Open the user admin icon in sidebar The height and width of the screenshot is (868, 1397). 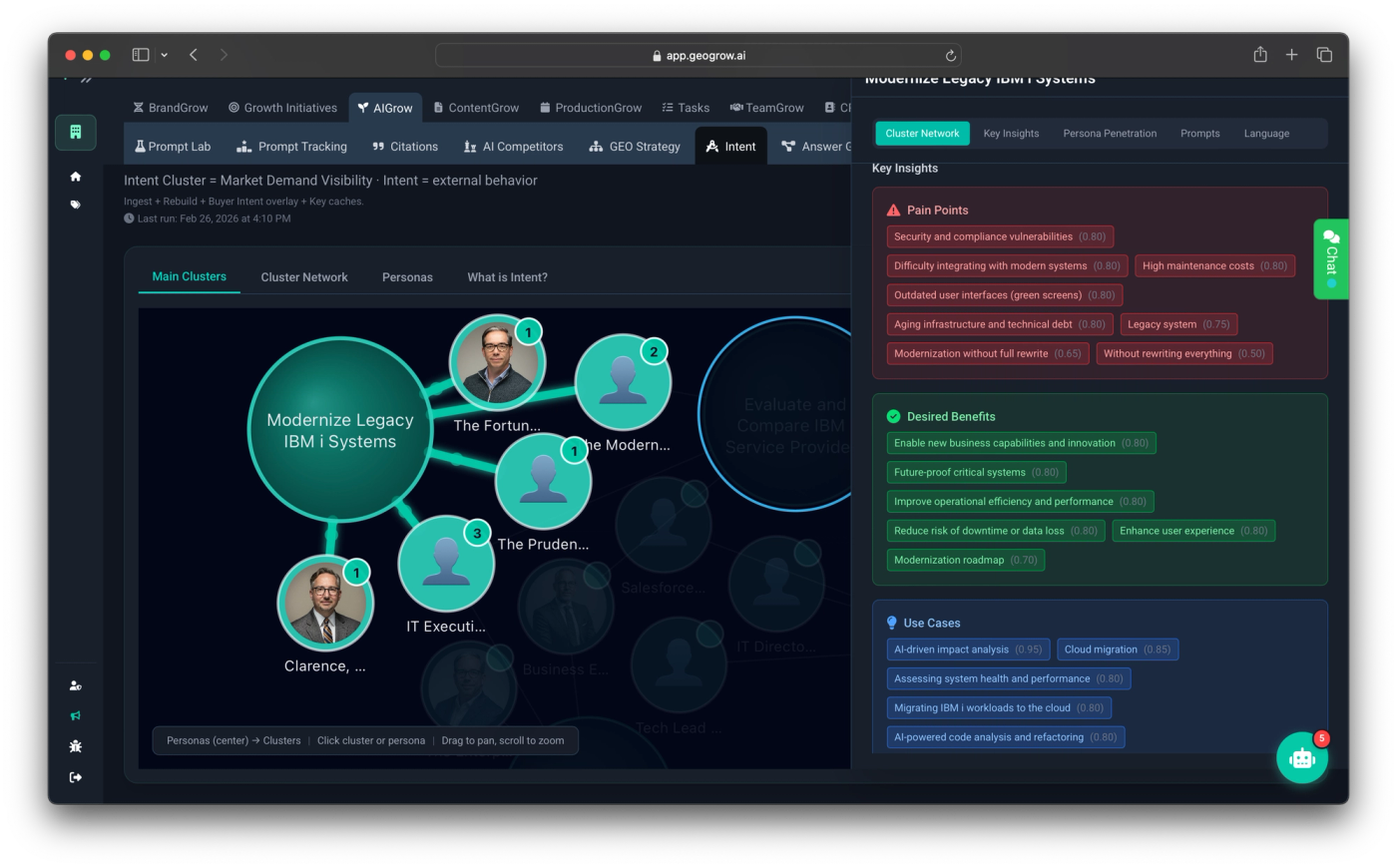point(76,685)
